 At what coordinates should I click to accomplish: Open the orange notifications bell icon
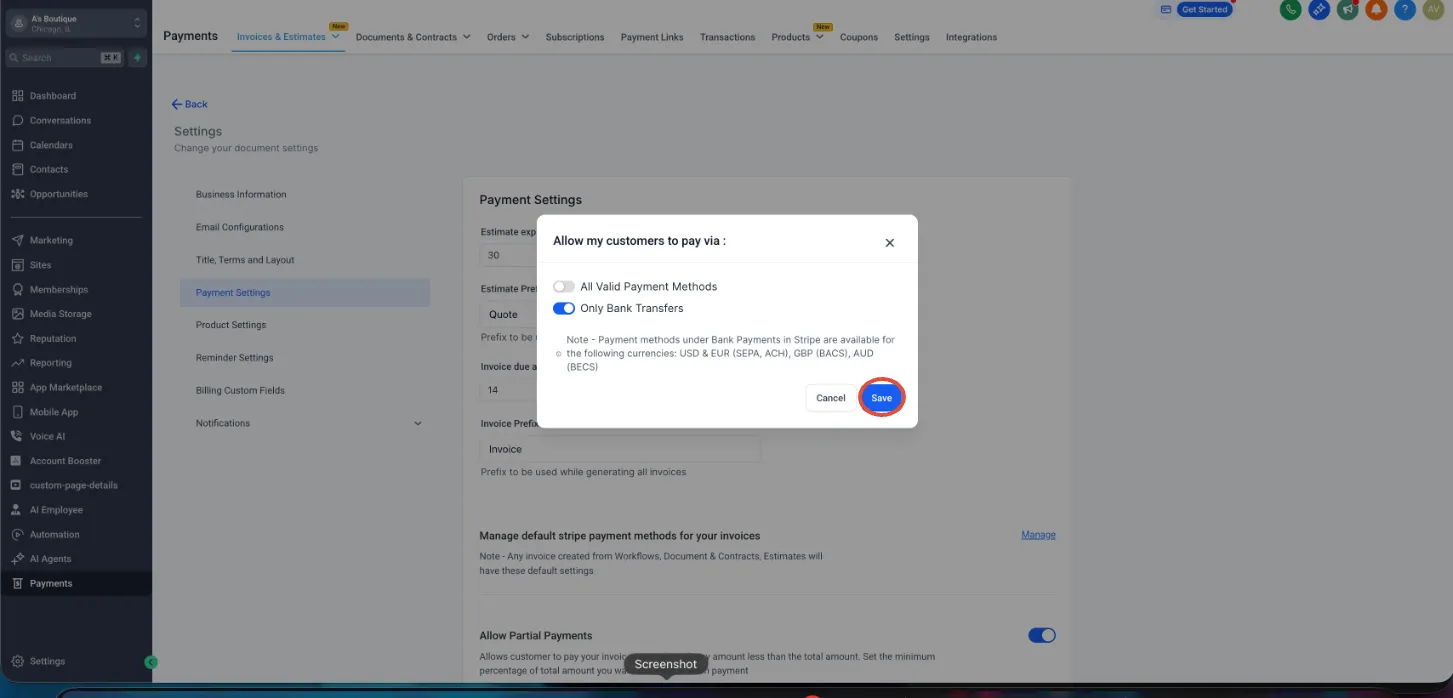point(1377,9)
